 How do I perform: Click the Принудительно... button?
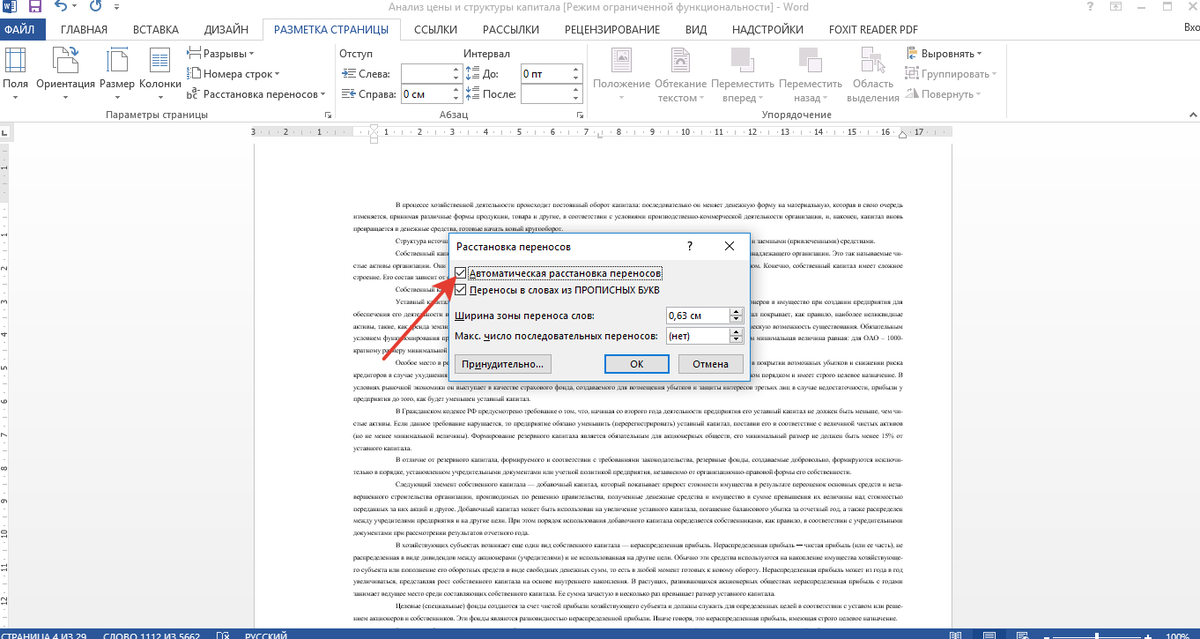coord(503,364)
